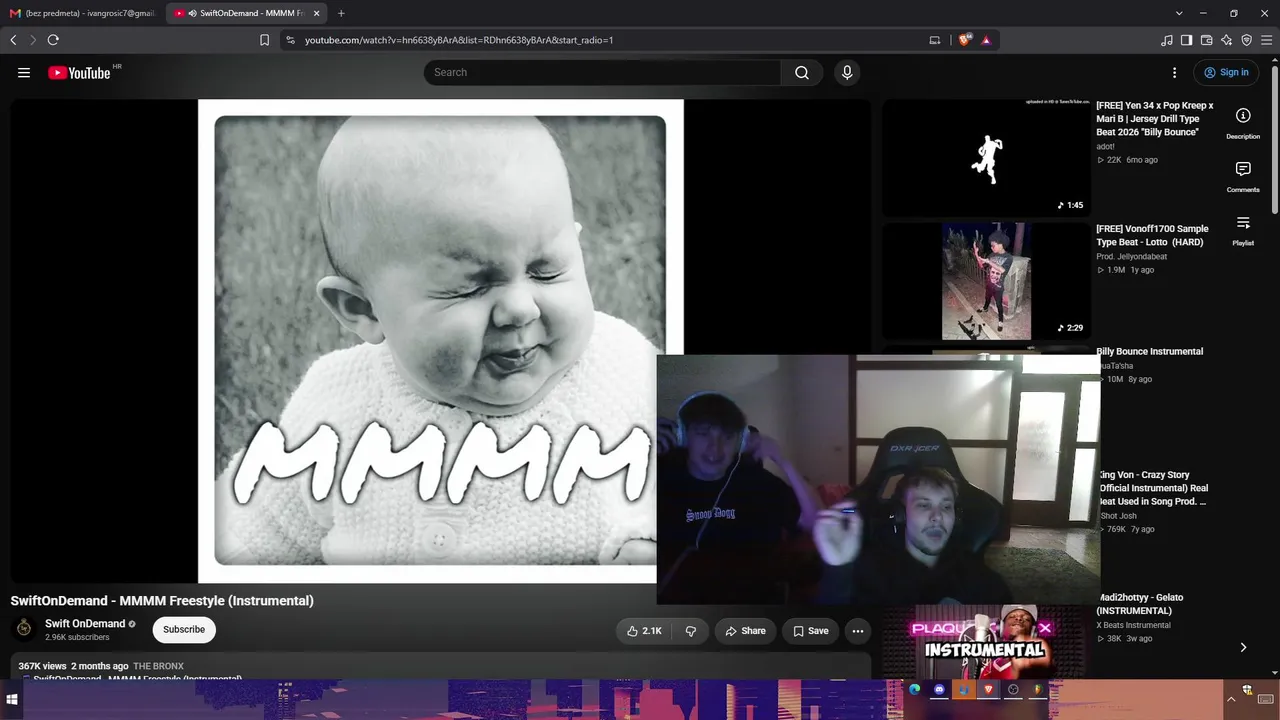1280x720 pixels.
Task: Switch to the Gmail tab
Action: [x=83, y=13]
